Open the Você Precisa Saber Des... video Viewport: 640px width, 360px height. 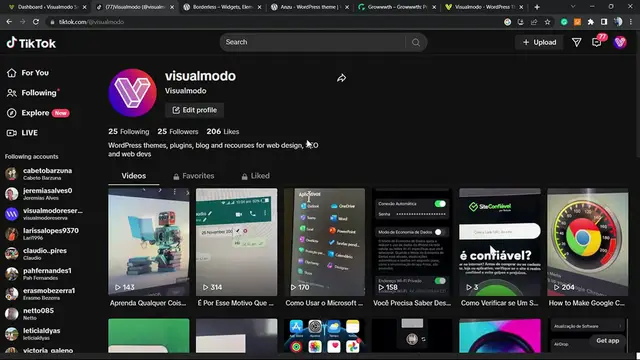[x=412, y=242]
